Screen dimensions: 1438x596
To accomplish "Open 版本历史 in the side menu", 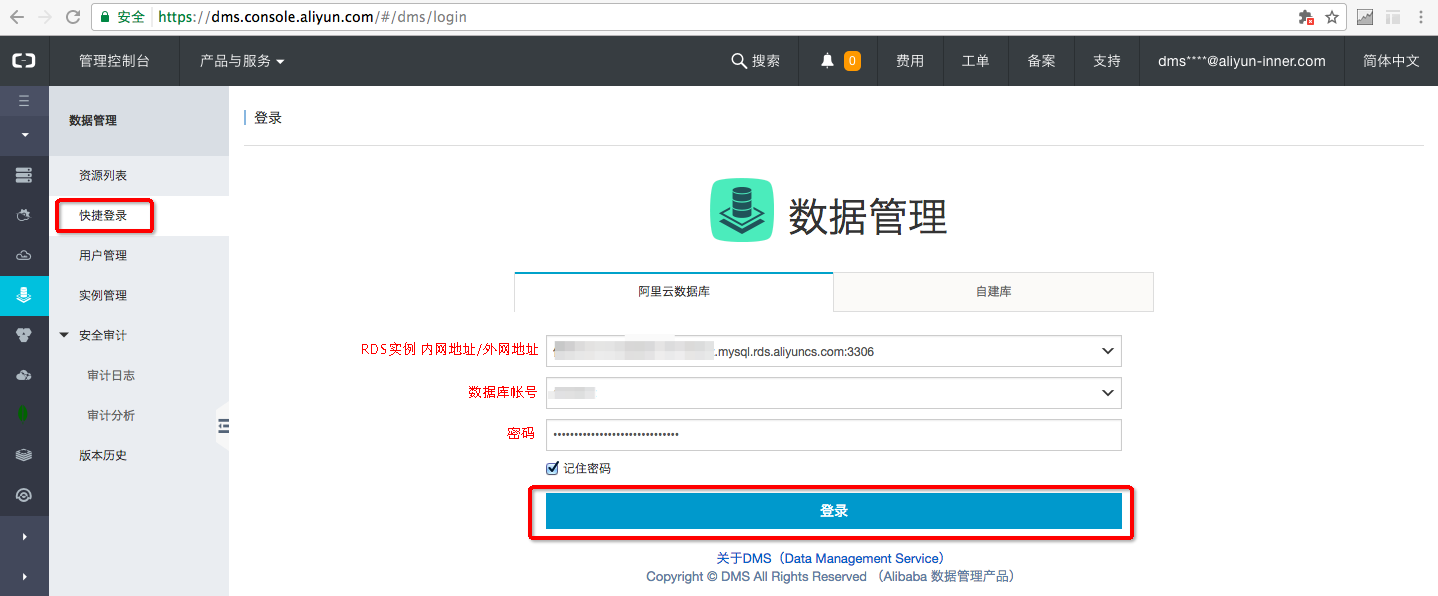I will click(103, 455).
